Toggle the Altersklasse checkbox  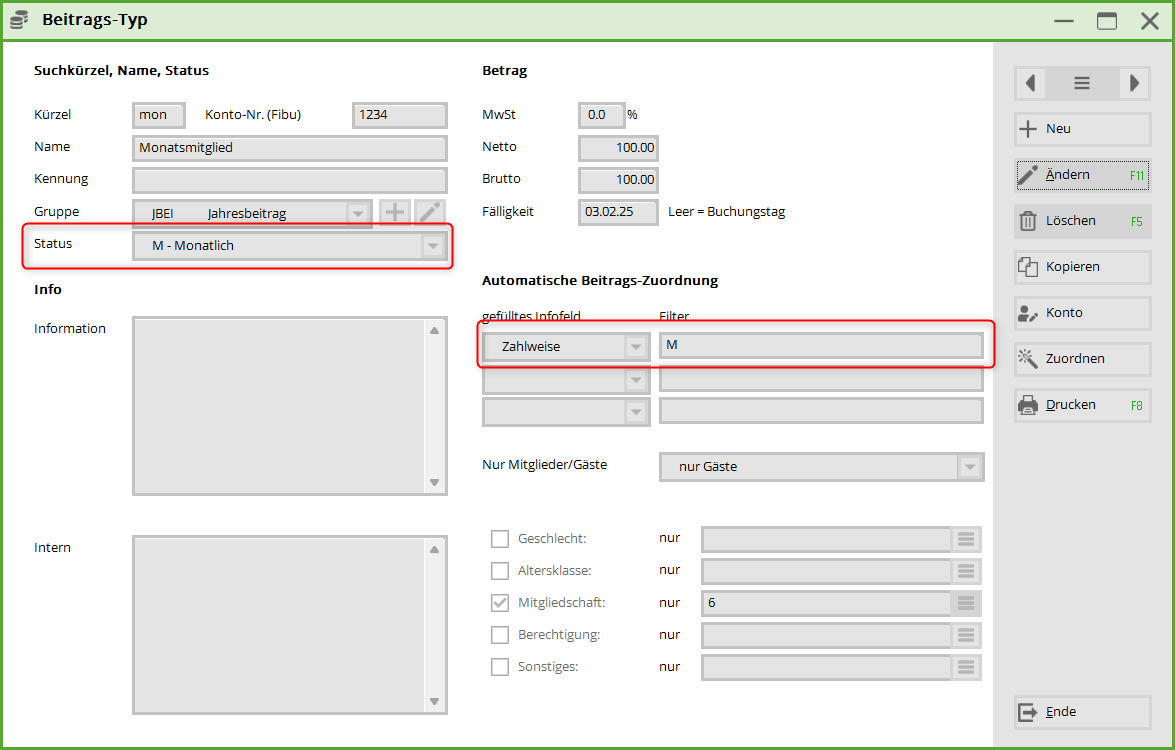point(500,571)
